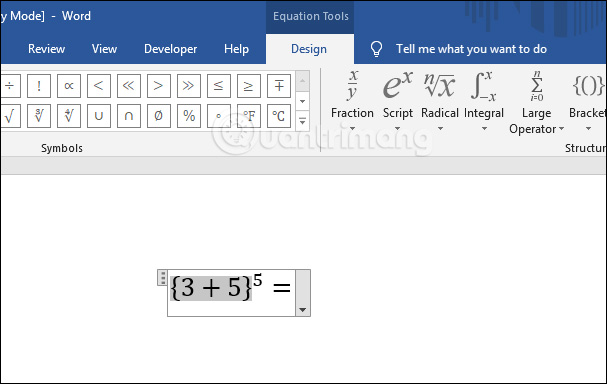Insert the union symbol

tap(99, 116)
